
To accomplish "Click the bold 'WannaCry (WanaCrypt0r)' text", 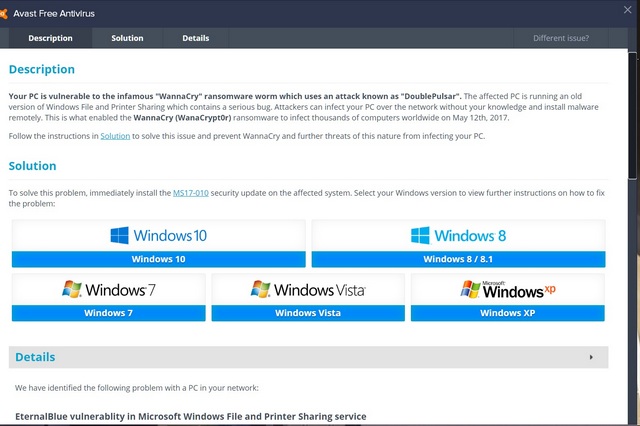I will tap(182, 118).
